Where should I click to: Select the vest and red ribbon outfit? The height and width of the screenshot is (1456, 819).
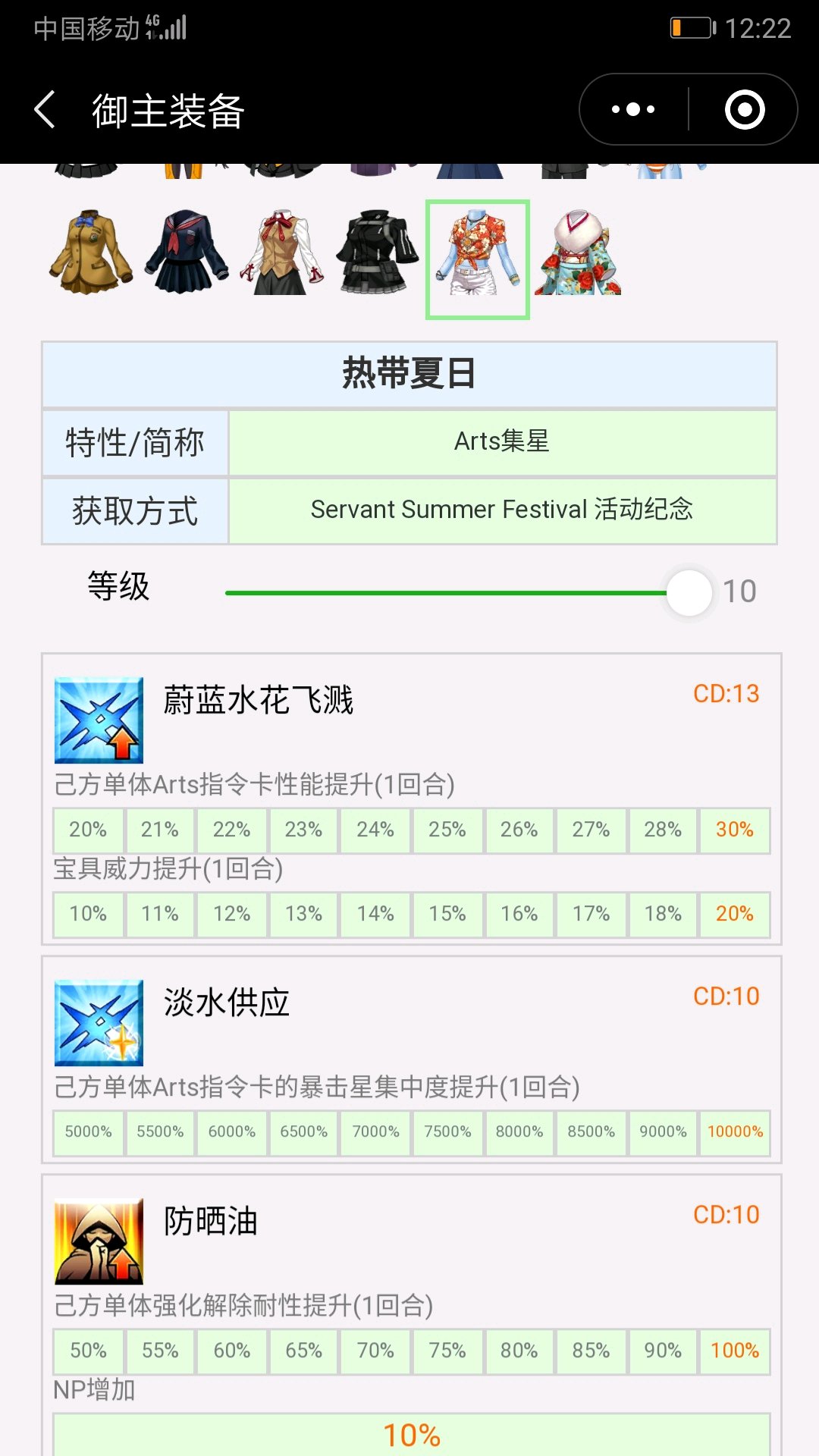coord(282,253)
